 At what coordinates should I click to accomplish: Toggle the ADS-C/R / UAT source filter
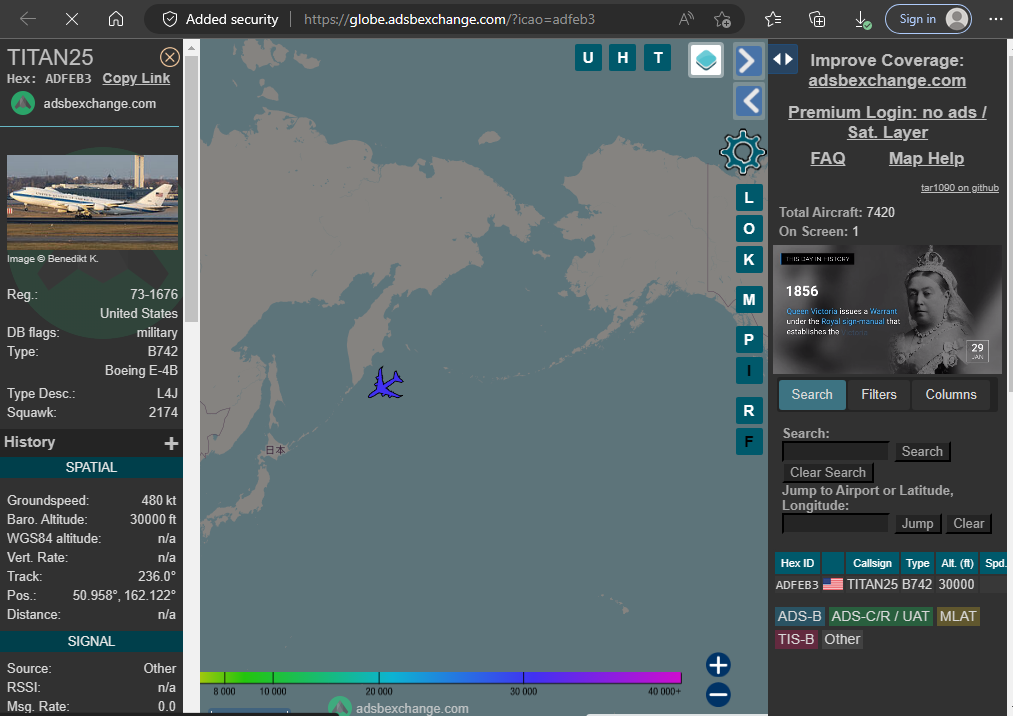[x=880, y=616]
